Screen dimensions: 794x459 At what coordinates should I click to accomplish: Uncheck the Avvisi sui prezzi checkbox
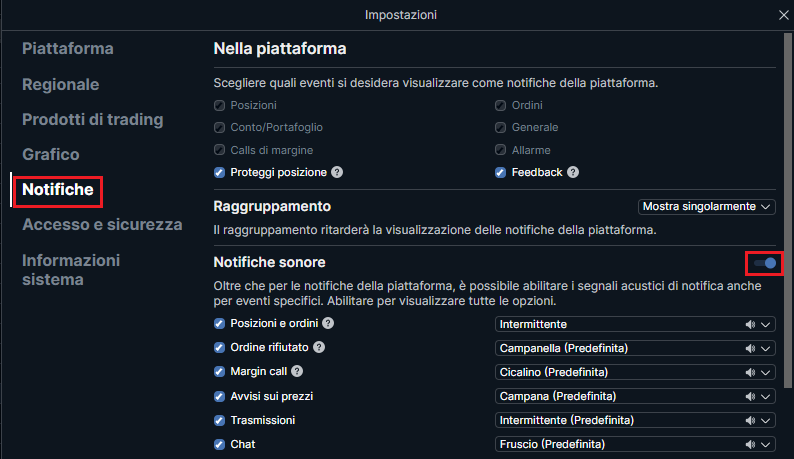[219, 396]
